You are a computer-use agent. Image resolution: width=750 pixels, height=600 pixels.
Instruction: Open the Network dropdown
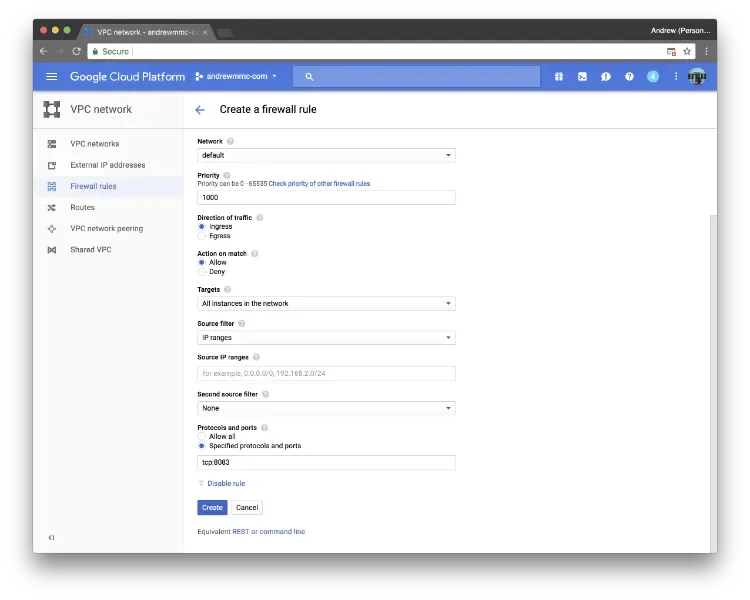[326, 155]
